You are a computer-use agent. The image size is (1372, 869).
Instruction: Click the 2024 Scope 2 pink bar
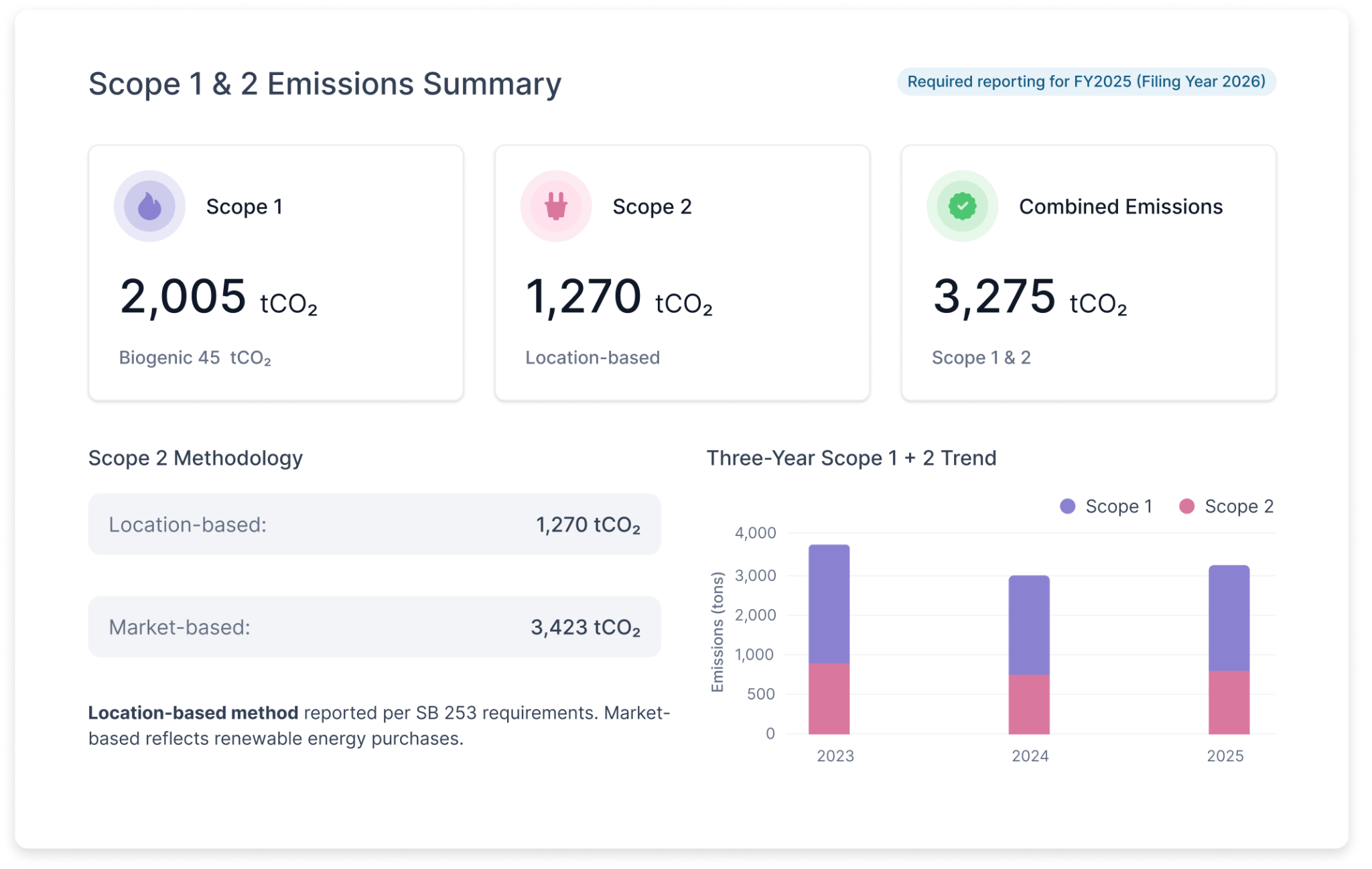(x=1029, y=704)
